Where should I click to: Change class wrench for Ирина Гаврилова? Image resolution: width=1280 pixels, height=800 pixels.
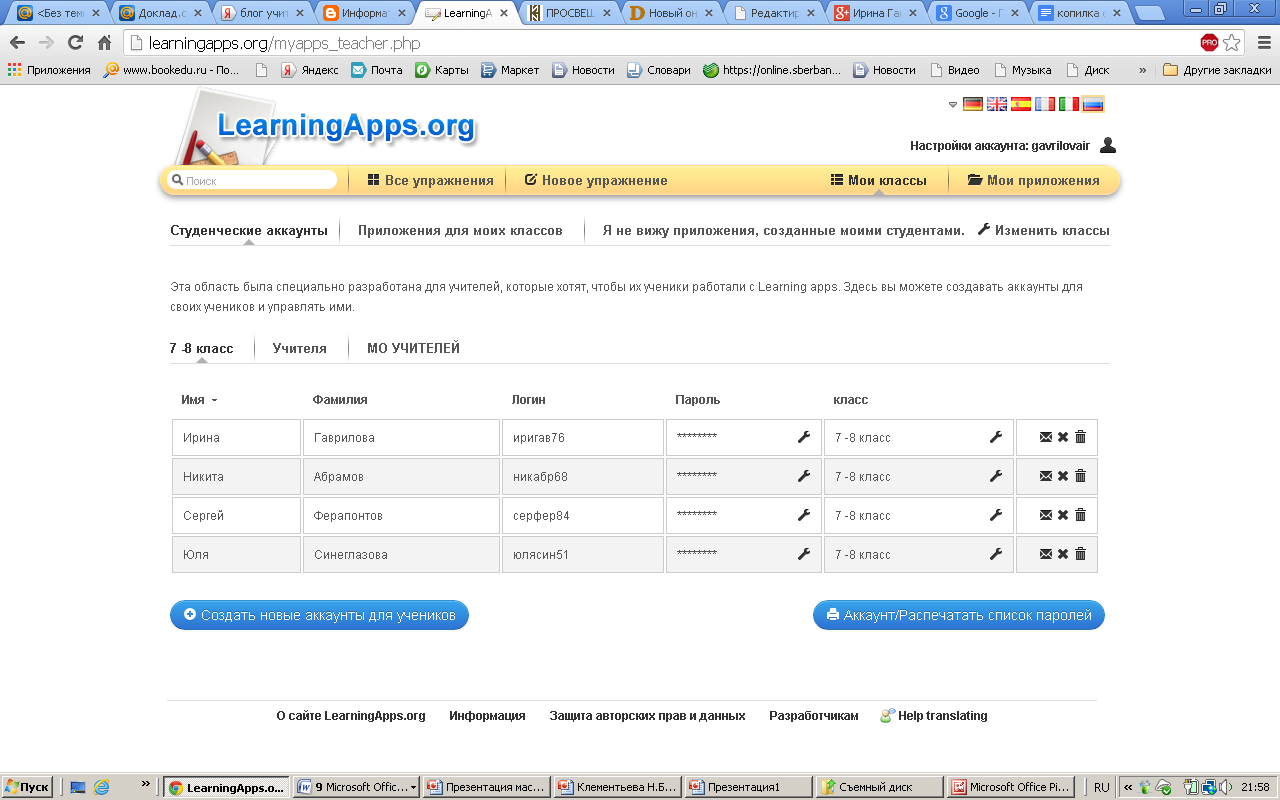[995, 437]
